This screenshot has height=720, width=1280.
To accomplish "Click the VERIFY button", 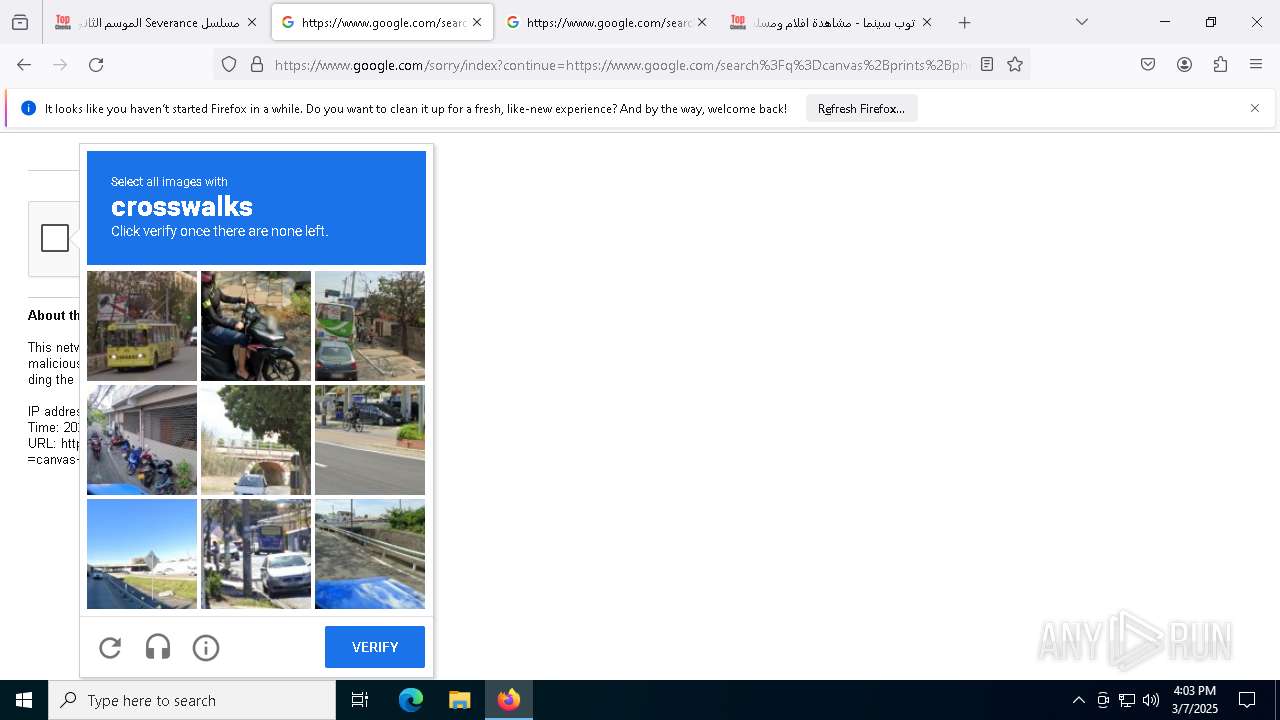I will [x=375, y=647].
